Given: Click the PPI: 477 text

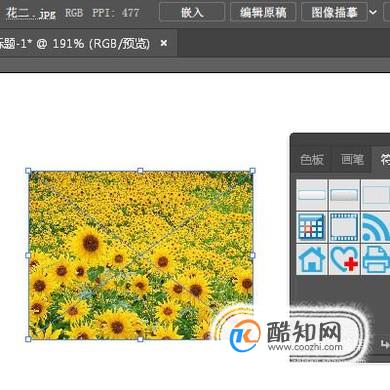Looking at the screenshot, I should 116,13.
